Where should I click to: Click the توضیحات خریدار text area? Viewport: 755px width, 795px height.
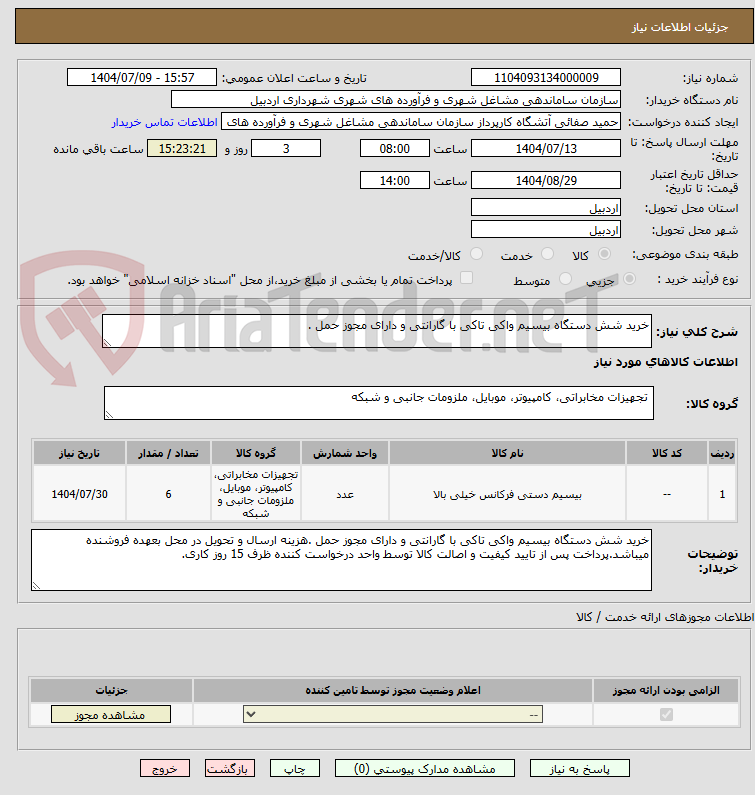[x=341, y=560]
